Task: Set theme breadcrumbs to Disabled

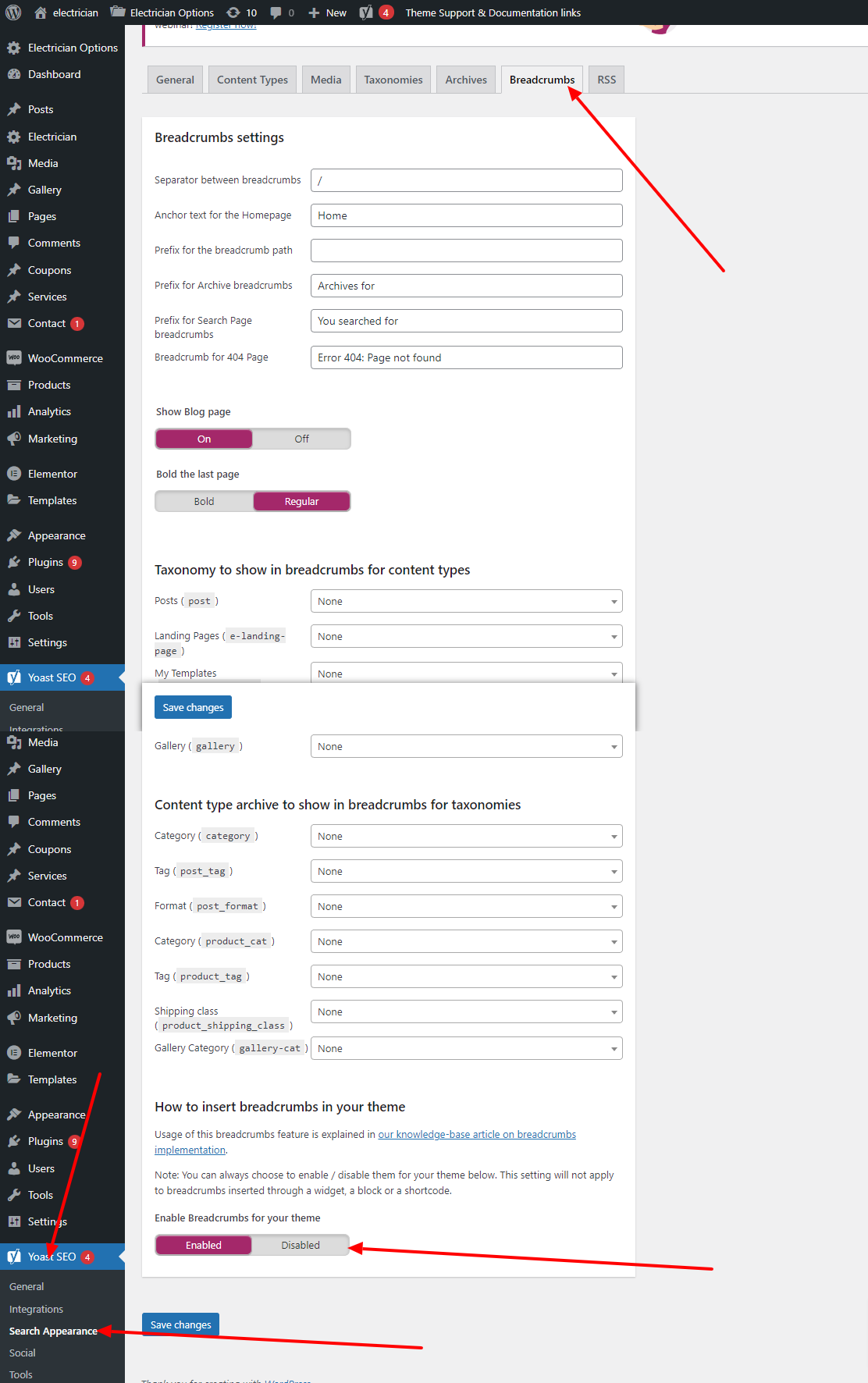Action: tap(301, 1246)
